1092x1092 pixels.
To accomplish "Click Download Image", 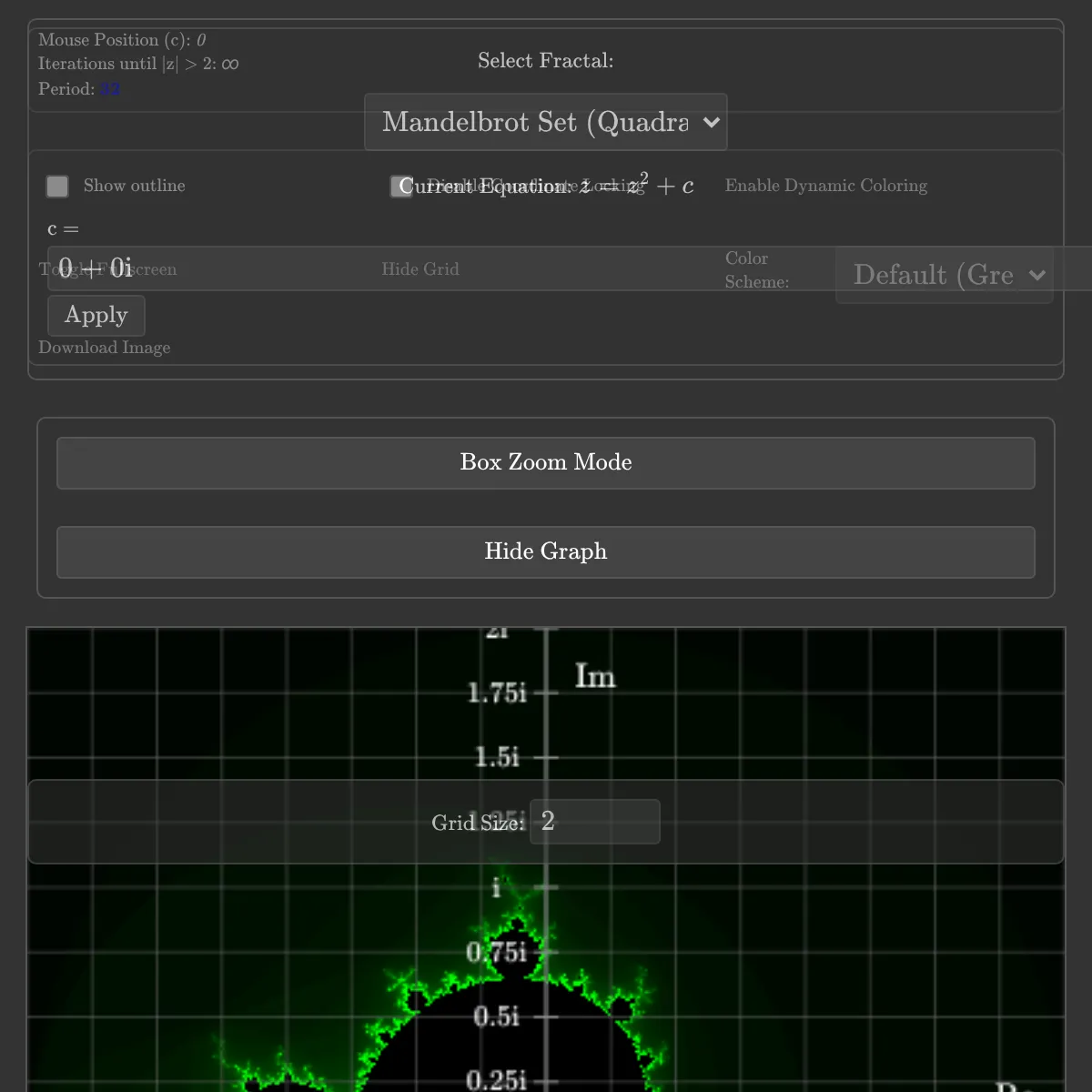I will pos(105,348).
